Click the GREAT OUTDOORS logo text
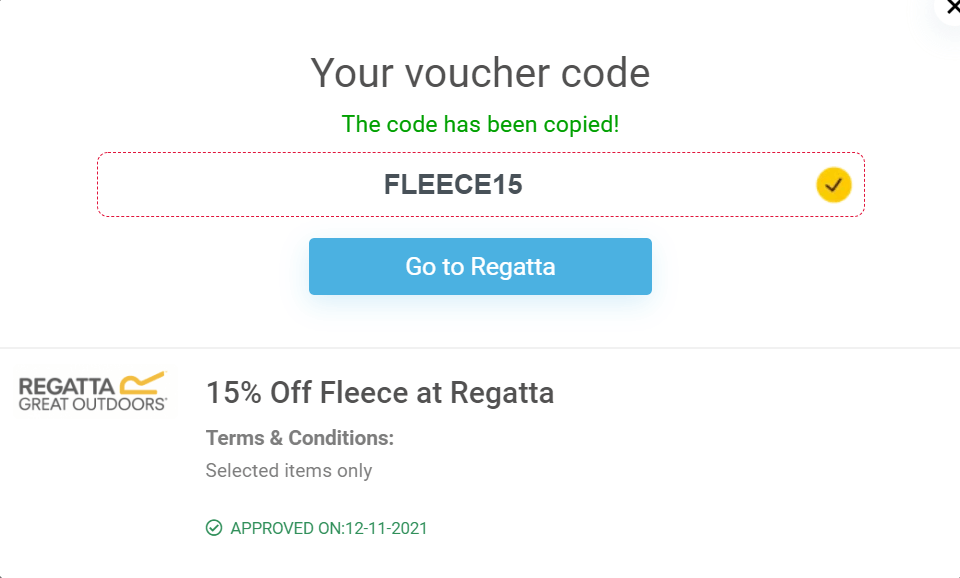960x578 pixels. pyautogui.click(x=92, y=404)
